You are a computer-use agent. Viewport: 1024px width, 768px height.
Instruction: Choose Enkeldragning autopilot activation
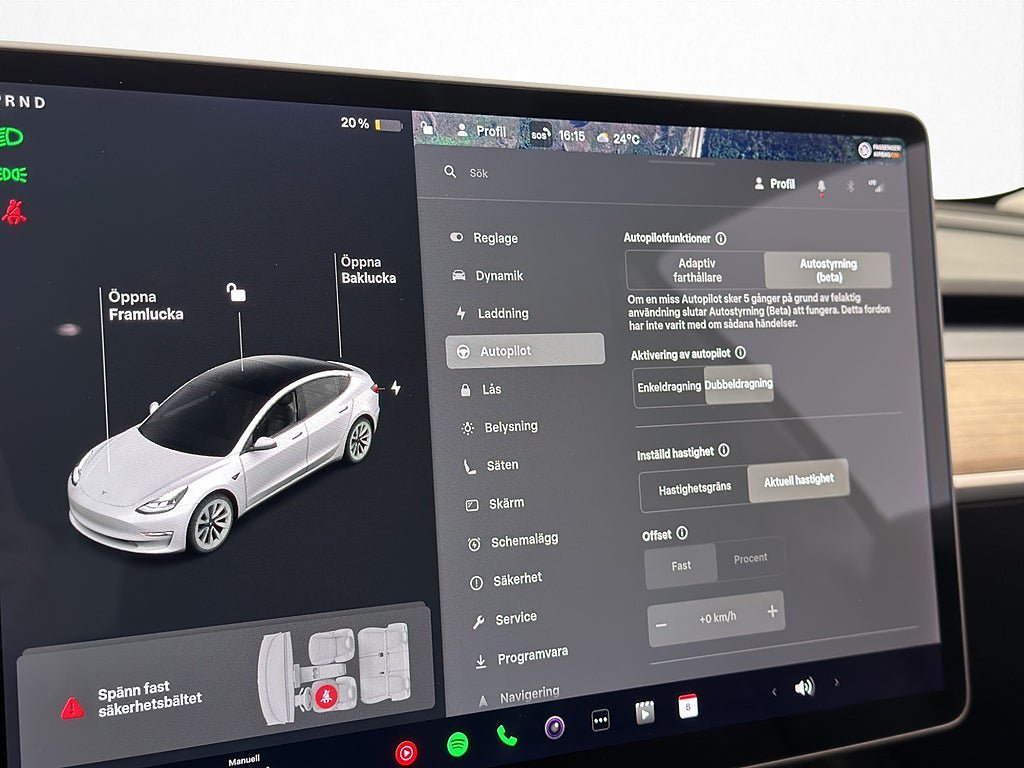tap(669, 387)
